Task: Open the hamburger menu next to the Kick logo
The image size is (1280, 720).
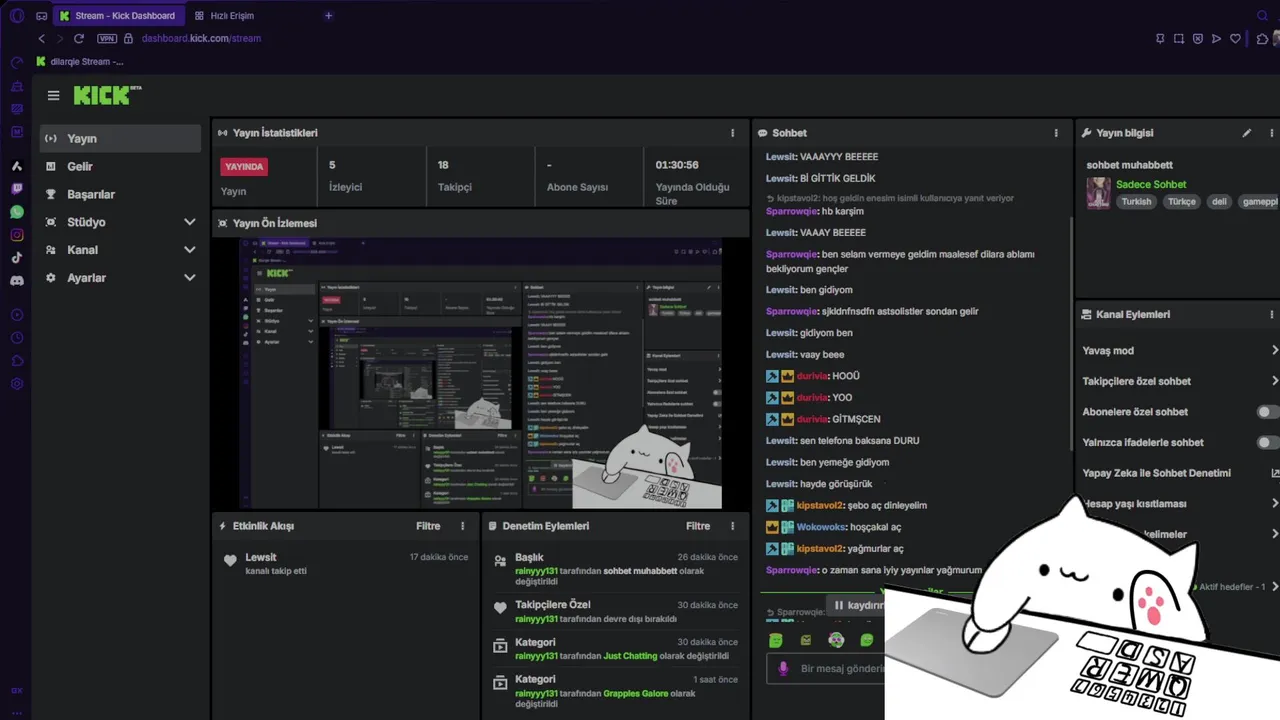Action: click(x=53, y=96)
